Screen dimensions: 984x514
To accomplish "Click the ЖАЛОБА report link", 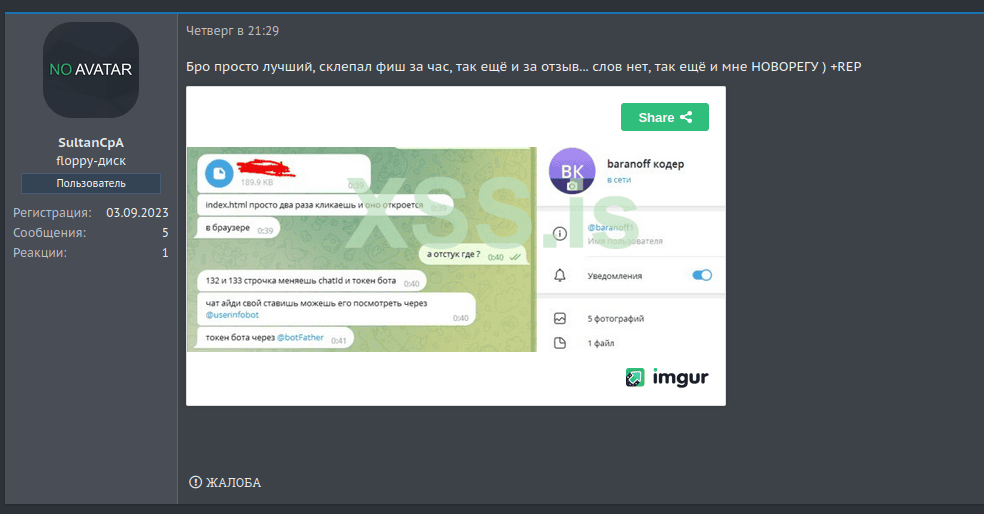I will tap(233, 483).
